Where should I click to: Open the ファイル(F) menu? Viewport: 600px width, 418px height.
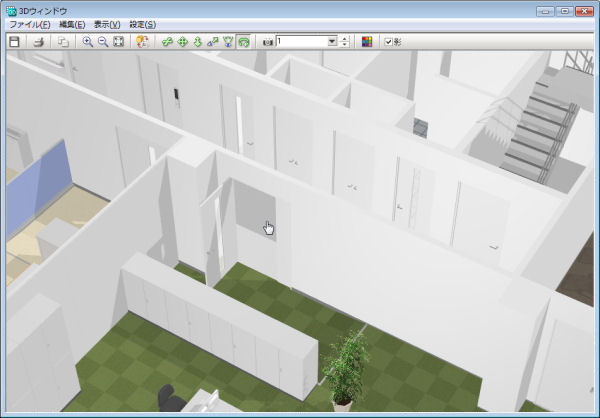pos(29,23)
